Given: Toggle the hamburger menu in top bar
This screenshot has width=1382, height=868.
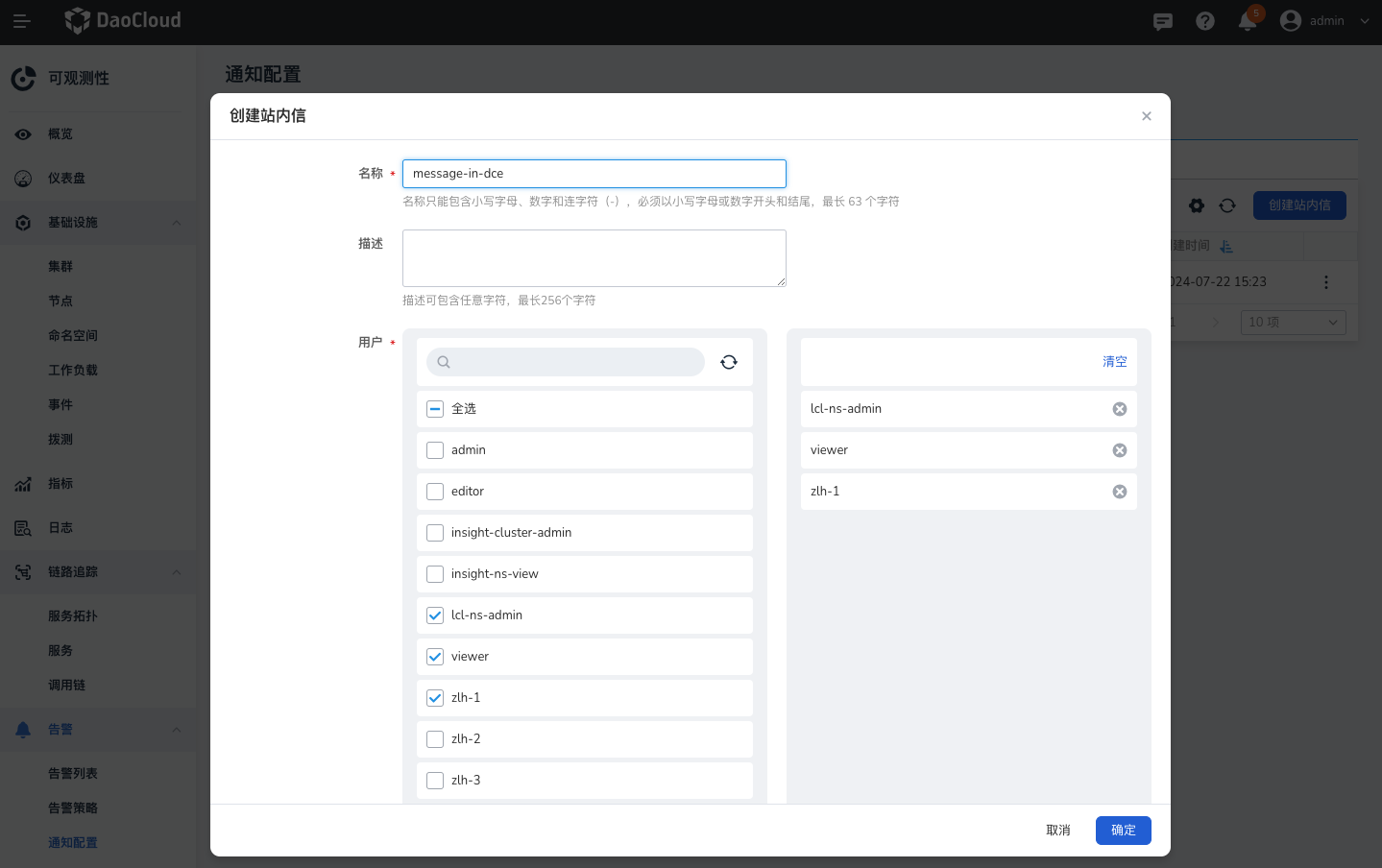Looking at the screenshot, I should (21, 21).
